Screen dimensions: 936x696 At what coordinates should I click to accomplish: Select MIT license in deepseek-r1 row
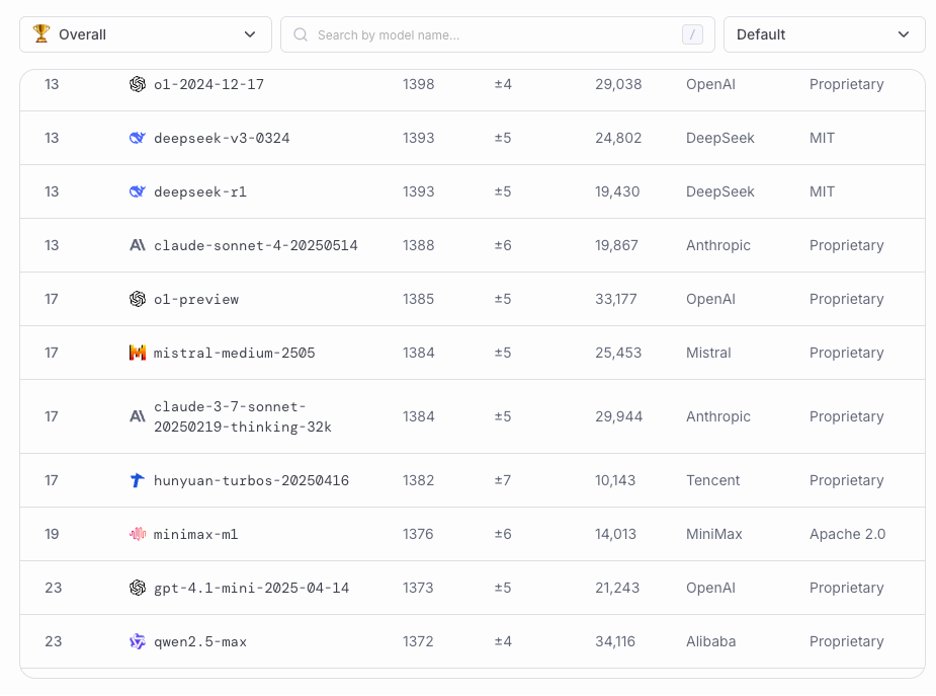click(822, 192)
